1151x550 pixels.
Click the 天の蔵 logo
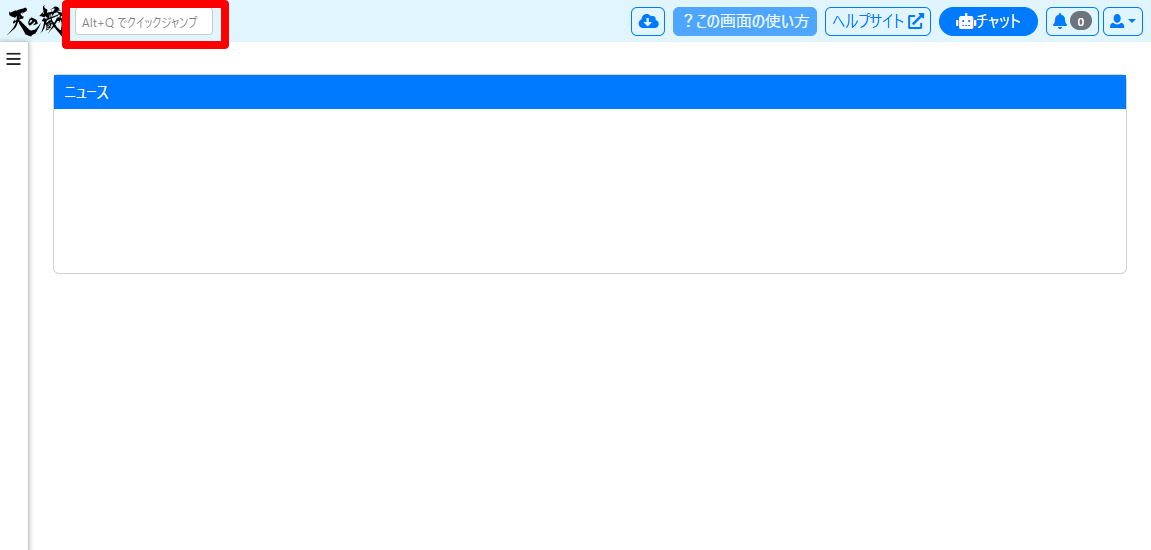[34, 21]
